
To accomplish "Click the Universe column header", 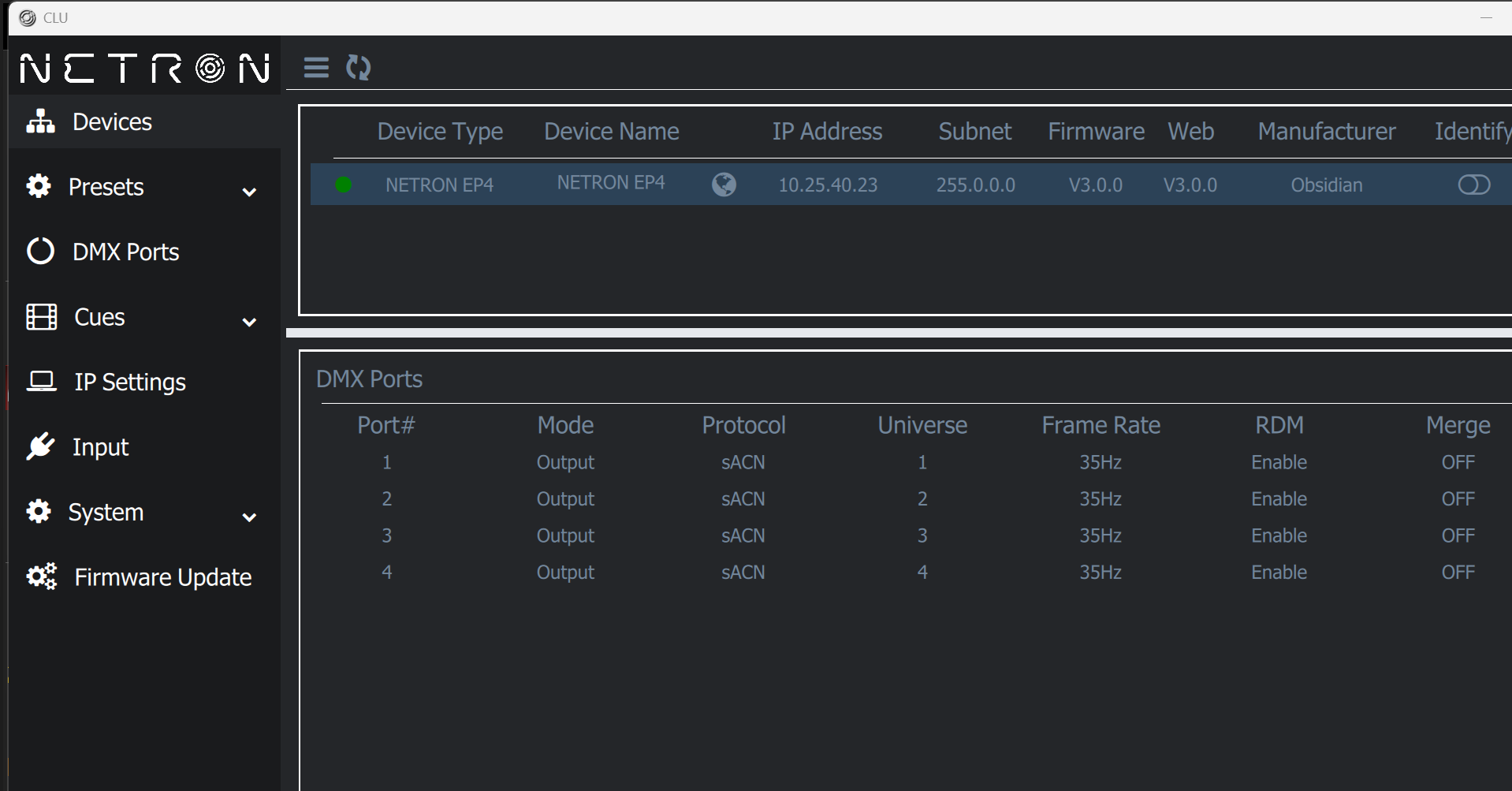I will (922, 425).
